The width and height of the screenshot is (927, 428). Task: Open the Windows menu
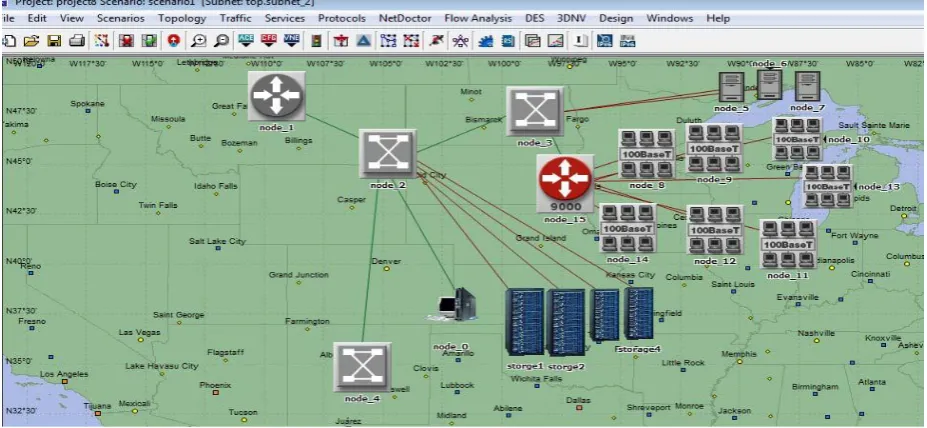coord(669,18)
